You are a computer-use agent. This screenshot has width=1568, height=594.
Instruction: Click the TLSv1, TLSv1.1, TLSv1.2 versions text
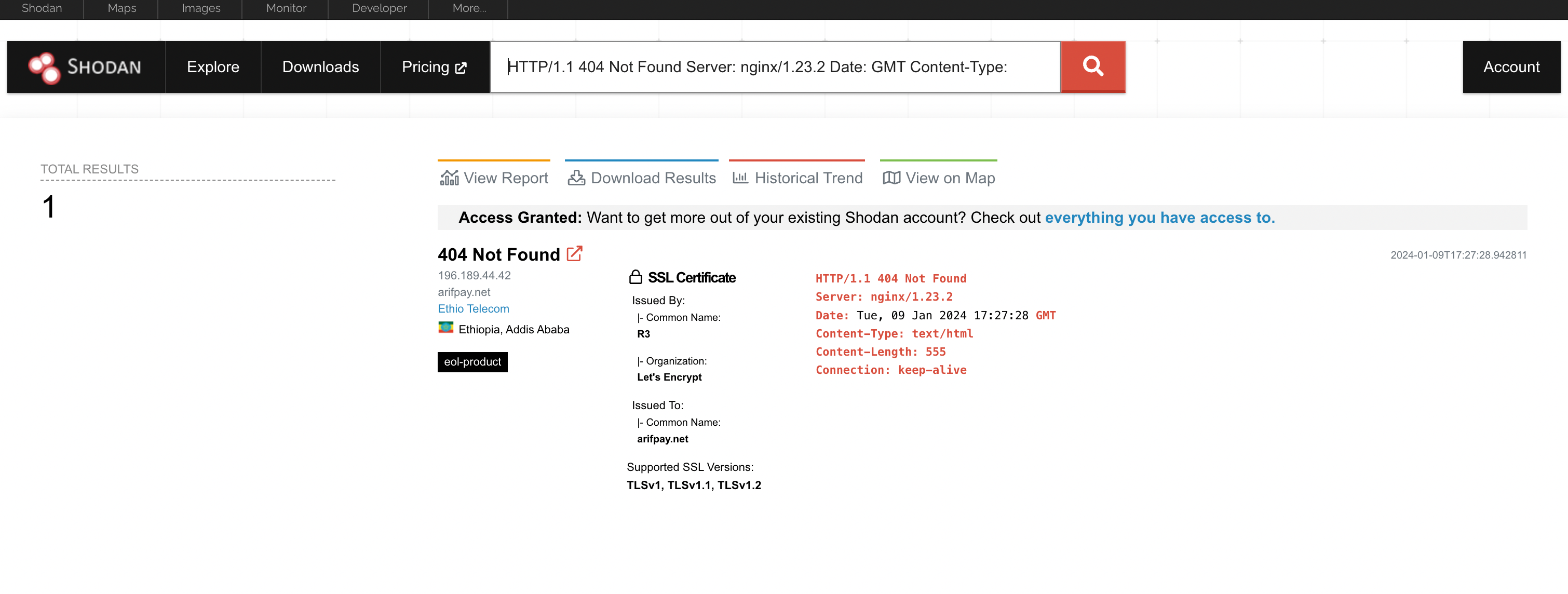(x=694, y=484)
